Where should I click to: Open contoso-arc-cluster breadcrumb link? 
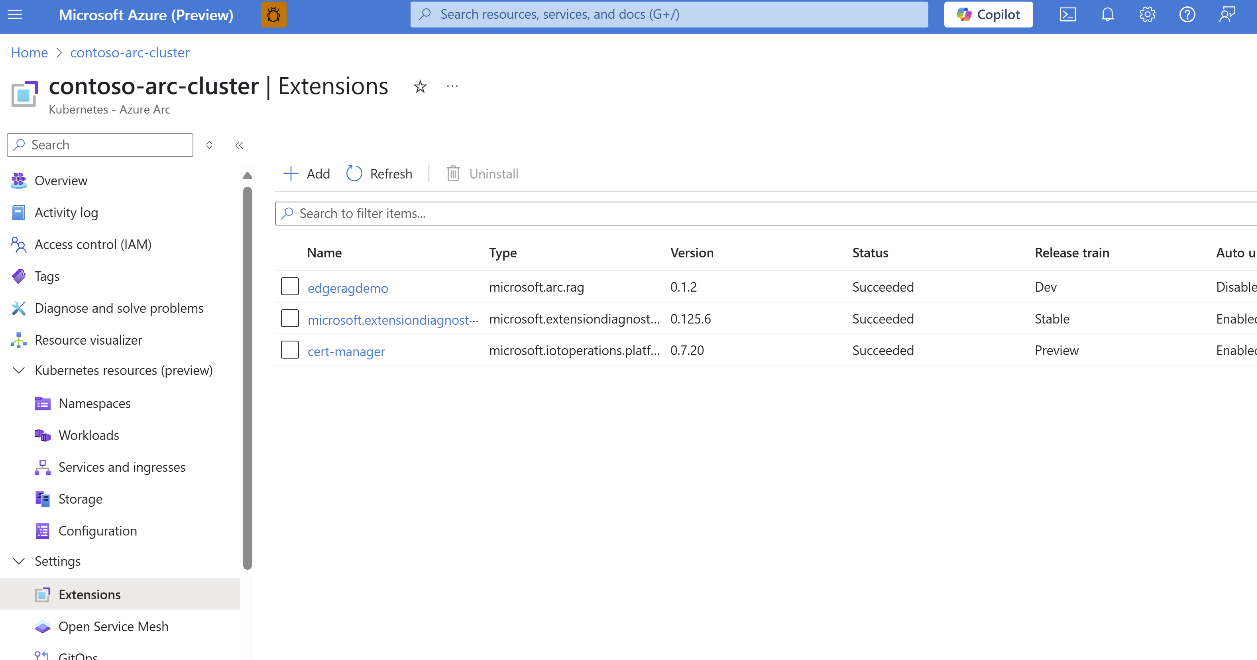(x=130, y=52)
